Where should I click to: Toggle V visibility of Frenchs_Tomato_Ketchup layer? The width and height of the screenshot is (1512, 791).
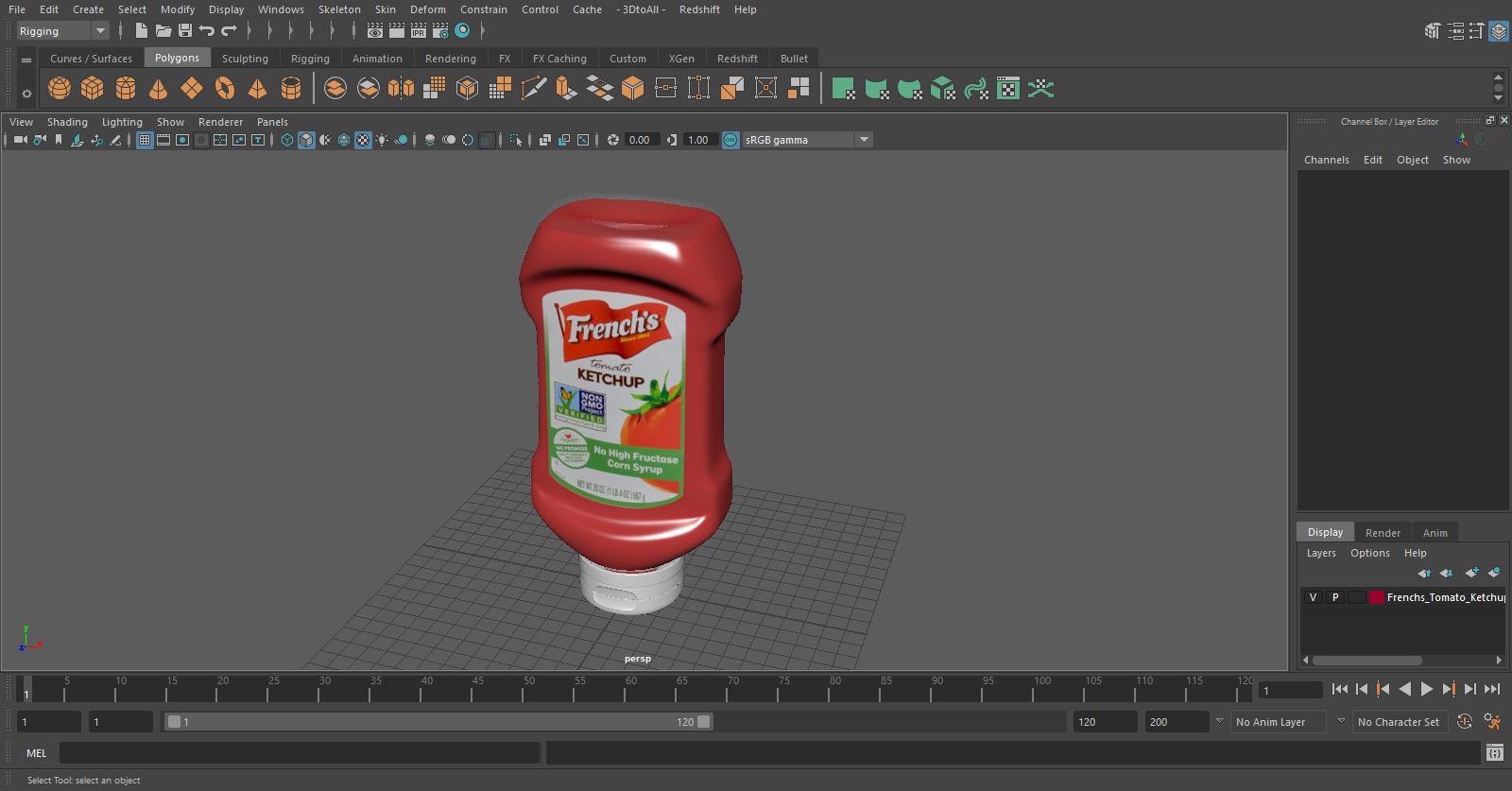click(x=1313, y=597)
